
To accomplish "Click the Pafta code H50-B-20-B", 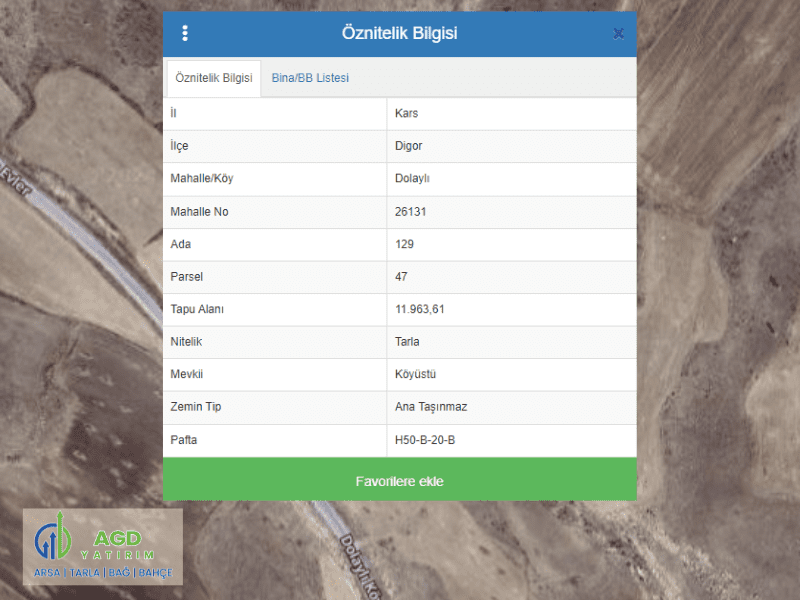I will (x=425, y=440).
